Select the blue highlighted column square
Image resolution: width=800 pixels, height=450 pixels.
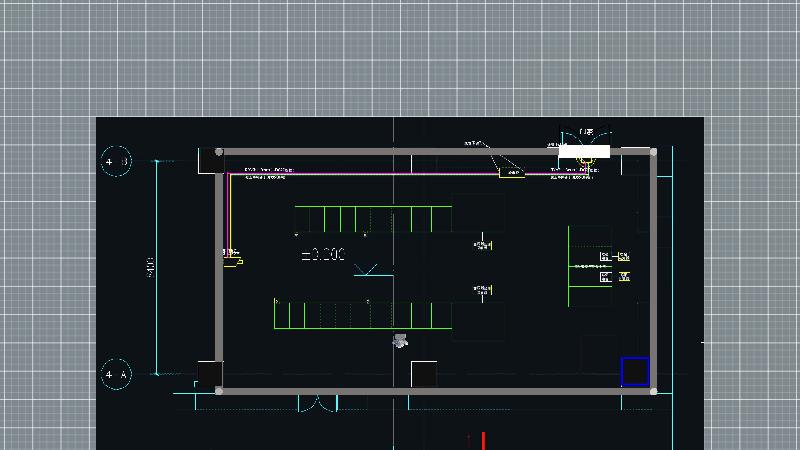point(635,371)
